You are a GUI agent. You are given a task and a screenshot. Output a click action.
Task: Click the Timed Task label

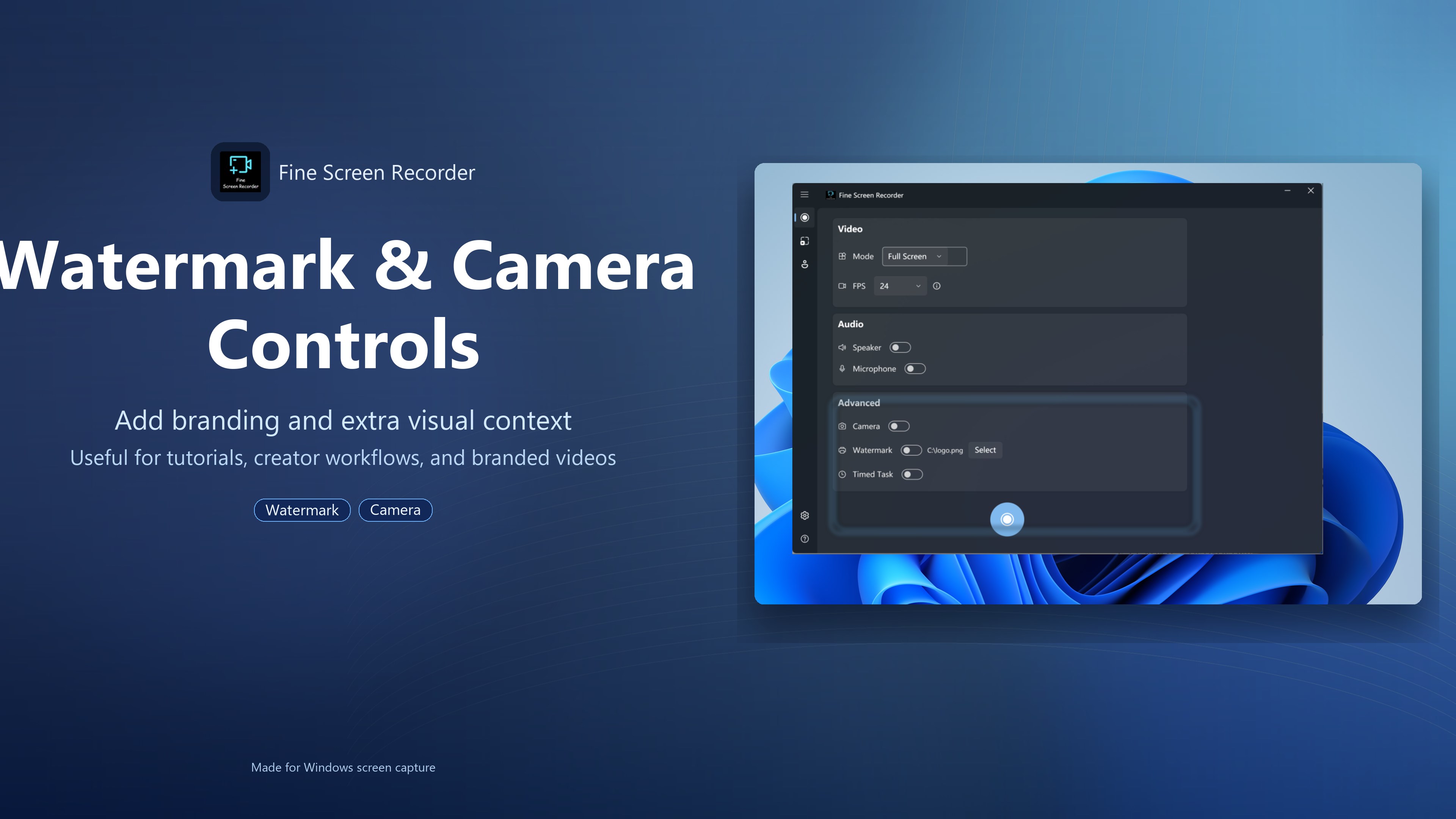pyautogui.click(x=873, y=475)
